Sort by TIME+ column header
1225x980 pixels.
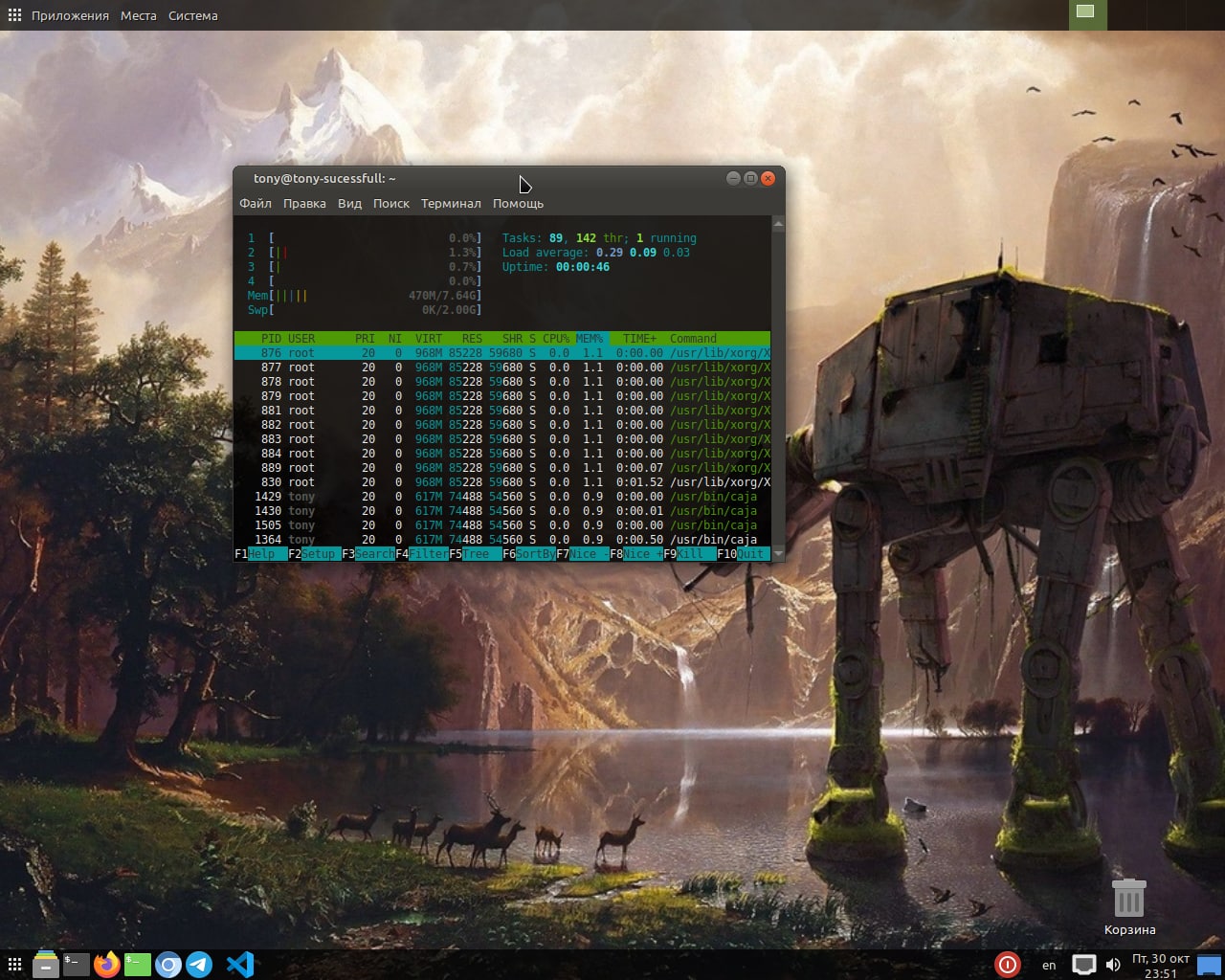640,339
